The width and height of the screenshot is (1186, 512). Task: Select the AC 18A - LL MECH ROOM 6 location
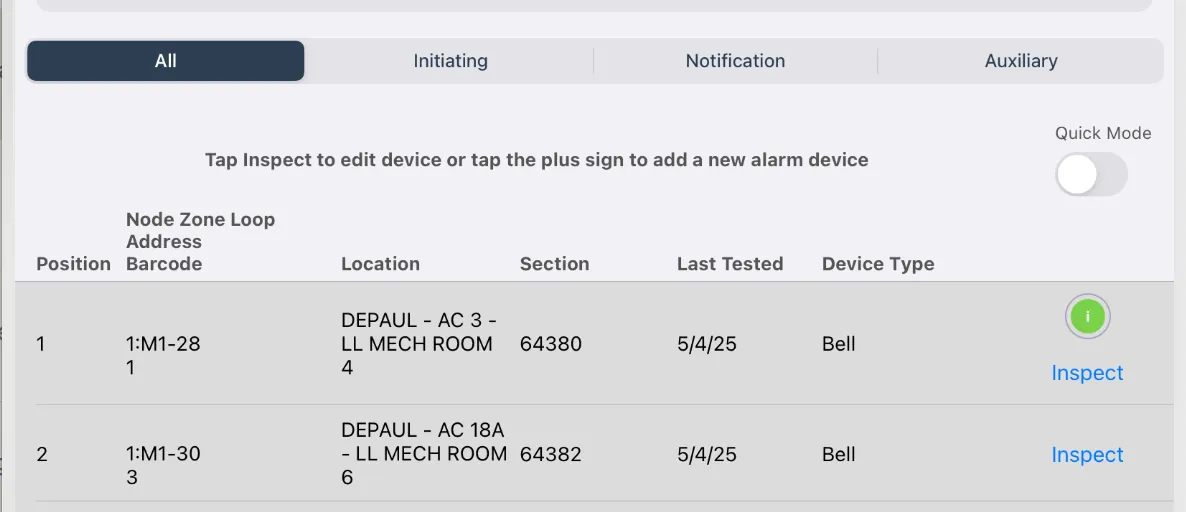click(423, 454)
